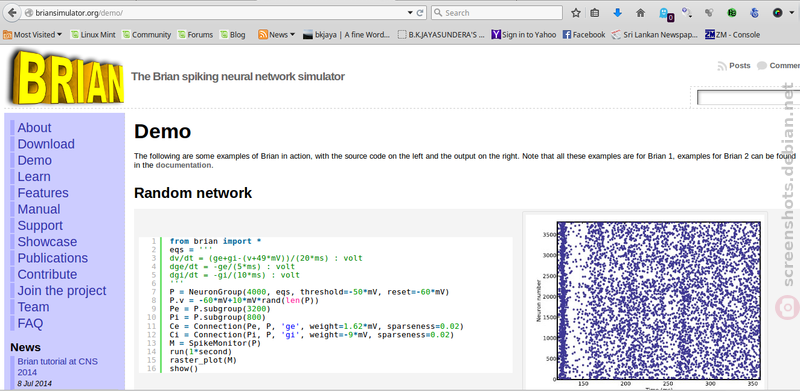Open the Community bookmark

pyautogui.click(x=146, y=35)
